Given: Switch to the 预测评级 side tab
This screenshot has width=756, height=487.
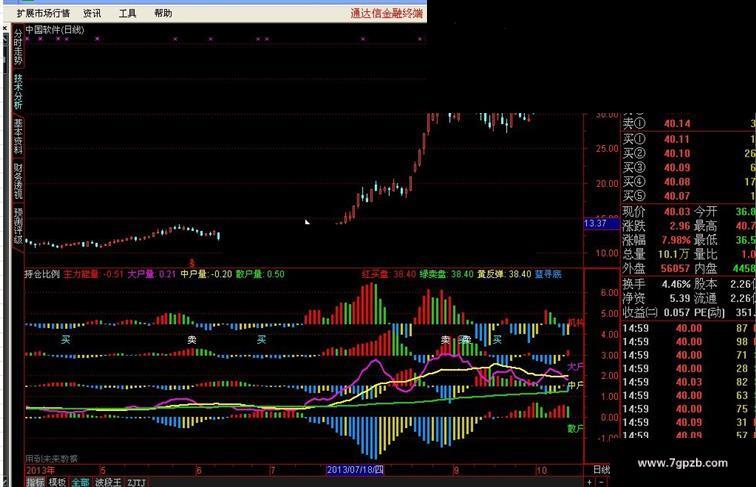Looking at the screenshot, I should (x=18, y=226).
